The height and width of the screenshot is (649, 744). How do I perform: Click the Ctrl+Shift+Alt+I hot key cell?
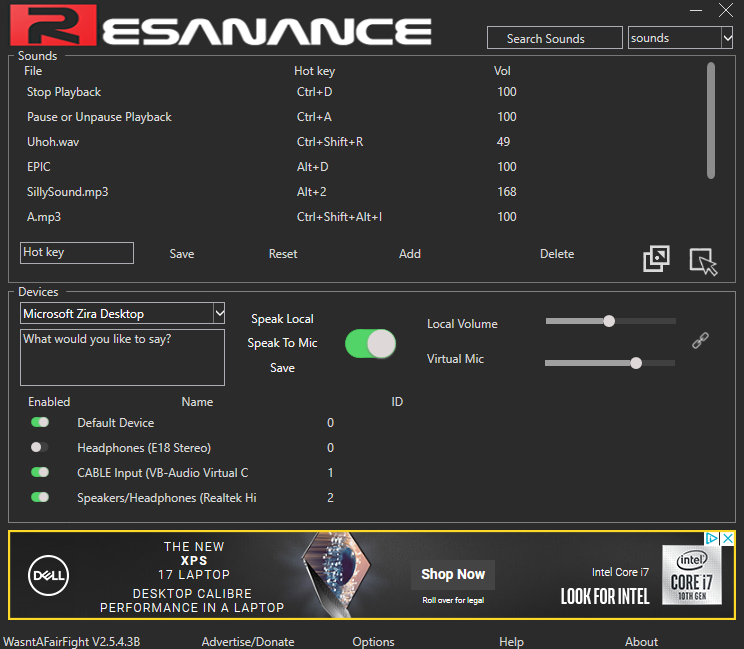tap(339, 217)
